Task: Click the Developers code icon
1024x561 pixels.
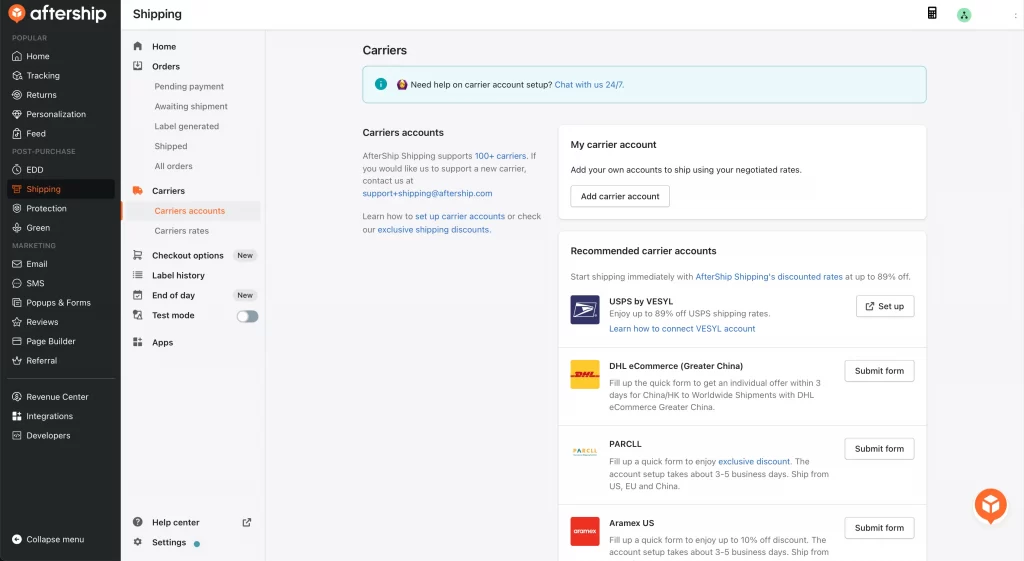Action: (x=17, y=436)
